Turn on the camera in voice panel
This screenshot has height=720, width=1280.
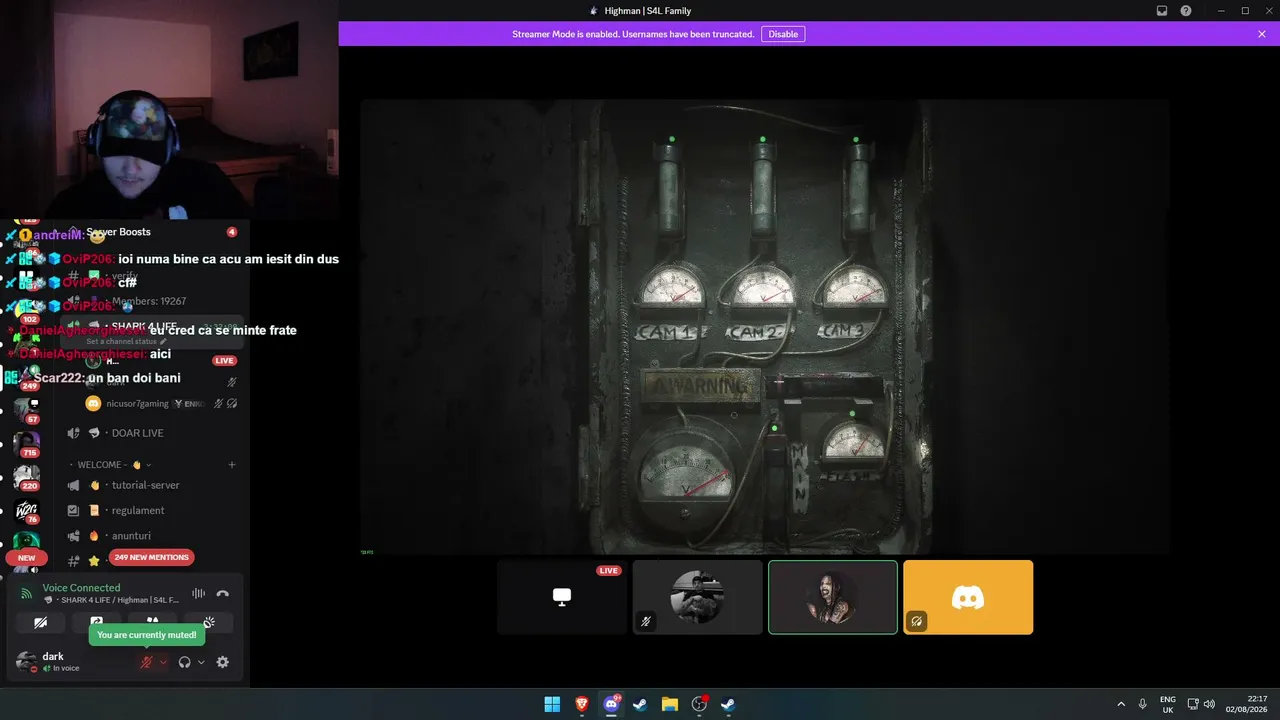click(x=41, y=622)
